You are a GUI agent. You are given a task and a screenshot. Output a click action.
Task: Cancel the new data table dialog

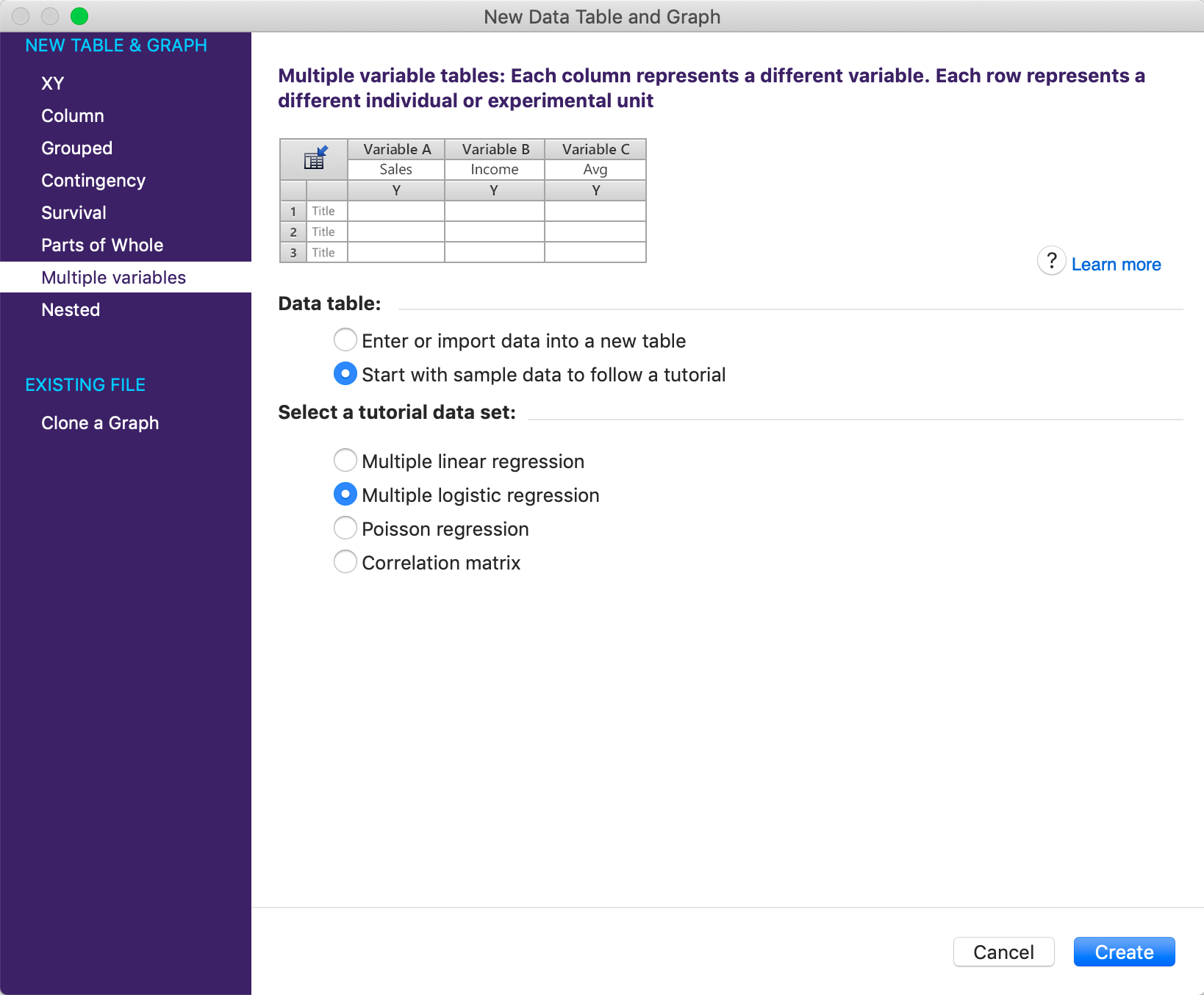1003,952
